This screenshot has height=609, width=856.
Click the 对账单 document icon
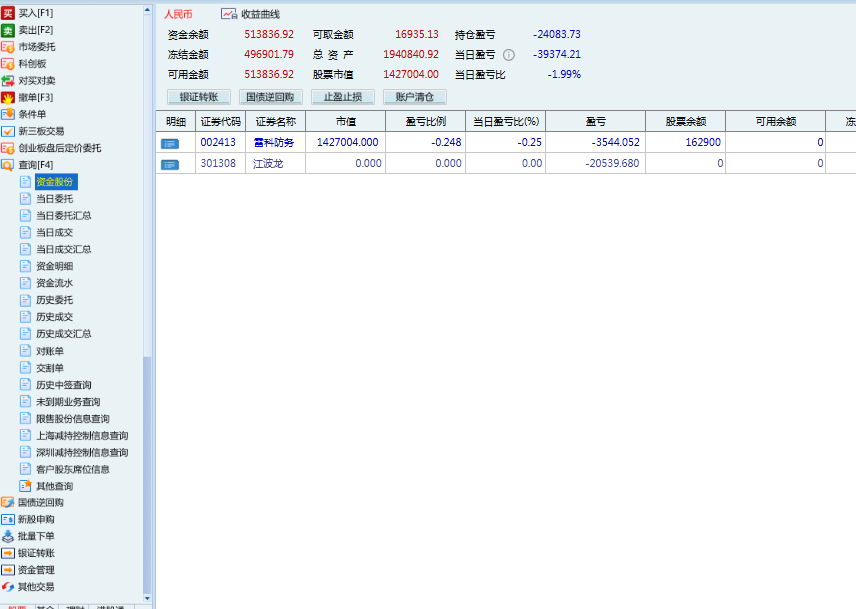pos(25,350)
